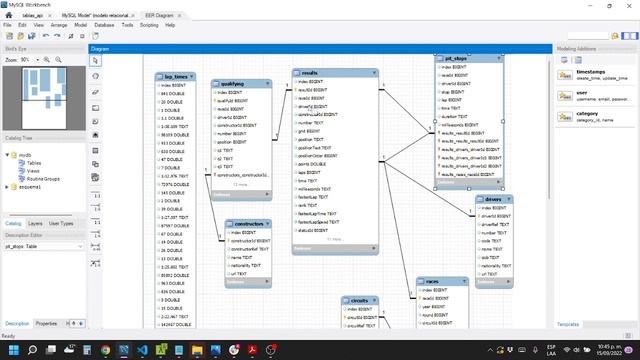Zoom out with the magnifier minus icon
Image resolution: width=640 pixels, height=360 pixels.
click(x=58, y=60)
